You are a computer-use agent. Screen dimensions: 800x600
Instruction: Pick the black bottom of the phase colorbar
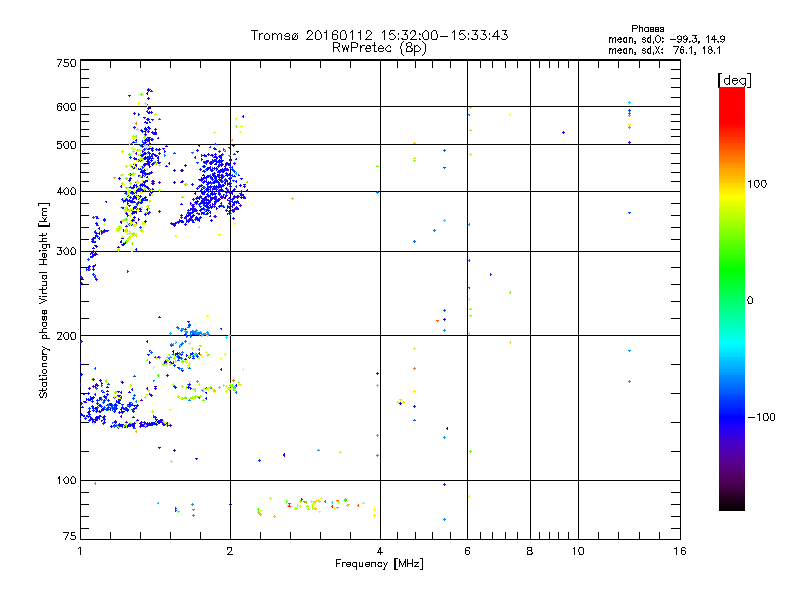pos(732,503)
